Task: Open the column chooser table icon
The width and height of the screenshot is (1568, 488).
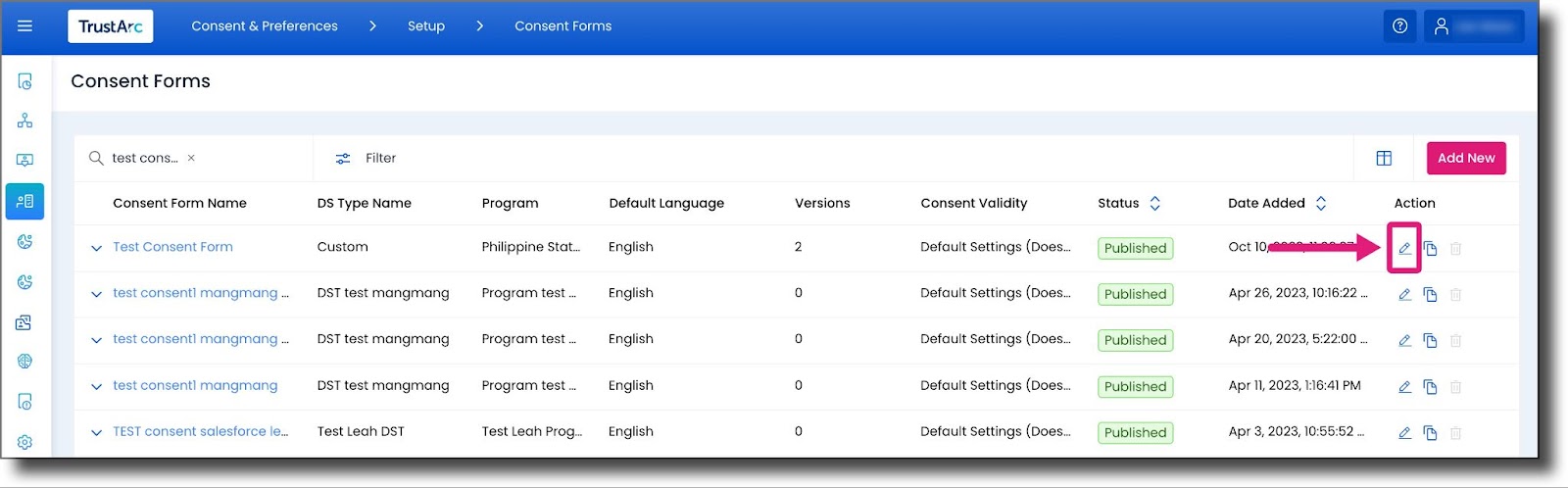Action: click(1384, 158)
